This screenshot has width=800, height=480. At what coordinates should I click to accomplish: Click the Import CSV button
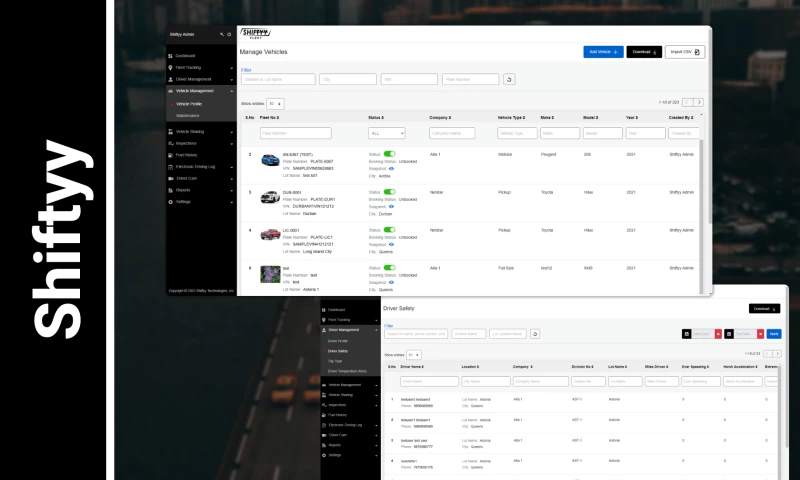point(685,52)
